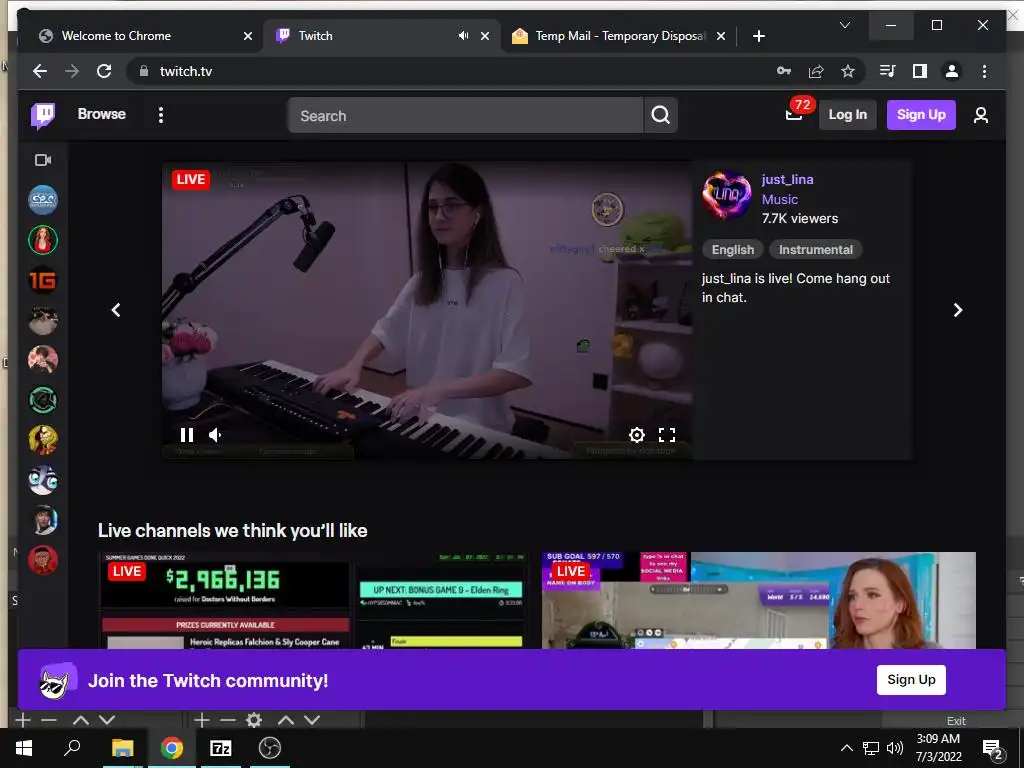Bookmark this page with the star
The image size is (1024, 768).
click(x=848, y=71)
